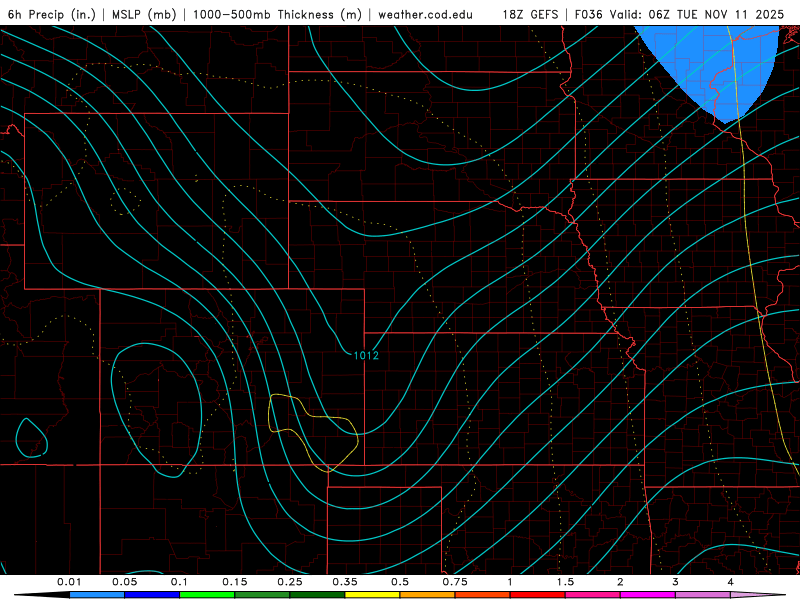The image size is (800, 600).
Task: Select the violet 3–4 colorbar swatch
Action: tap(703, 595)
